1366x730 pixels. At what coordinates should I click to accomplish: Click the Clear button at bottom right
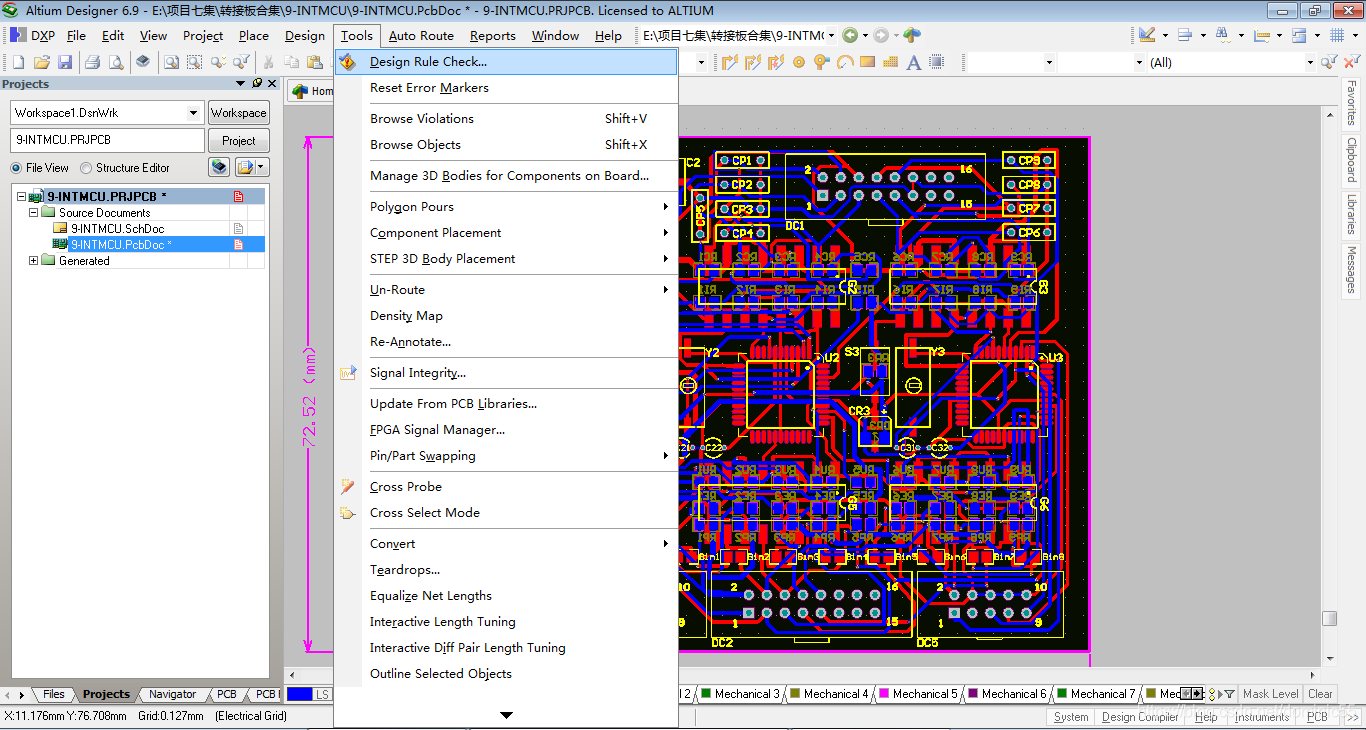(x=1320, y=694)
